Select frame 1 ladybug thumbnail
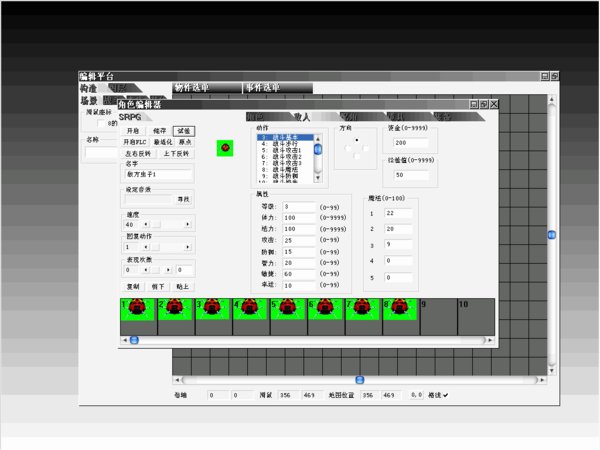The image size is (600, 450). [x=138, y=315]
